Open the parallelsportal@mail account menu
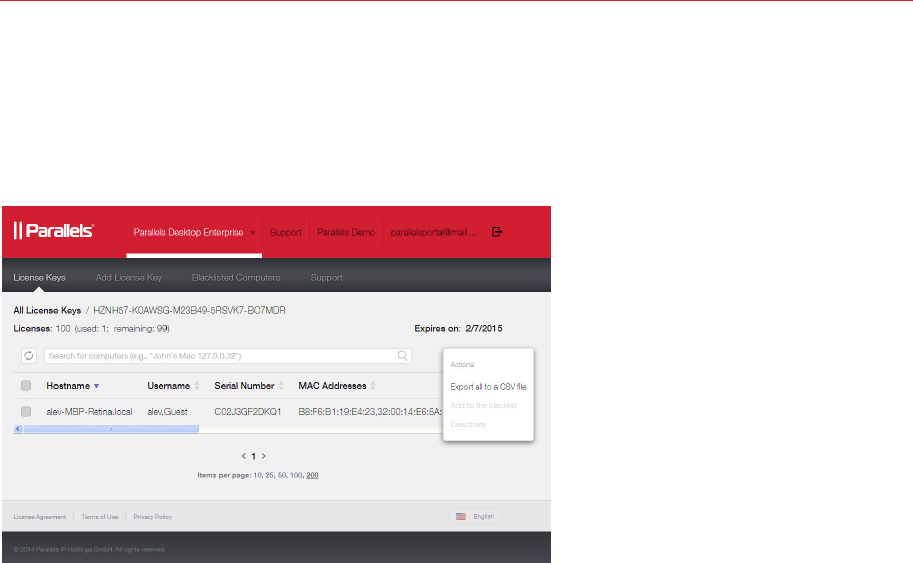The image size is (913, 563). (x=433, y=232)
